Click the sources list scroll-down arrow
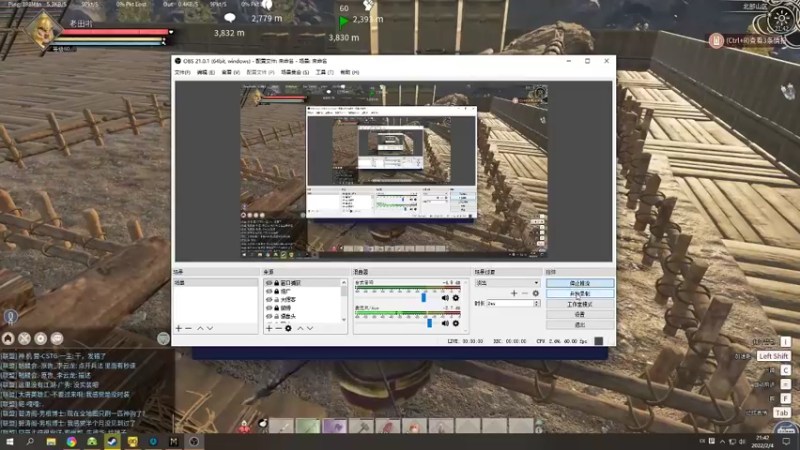This screenshot has height=450, width=800. tap(344, 319)
